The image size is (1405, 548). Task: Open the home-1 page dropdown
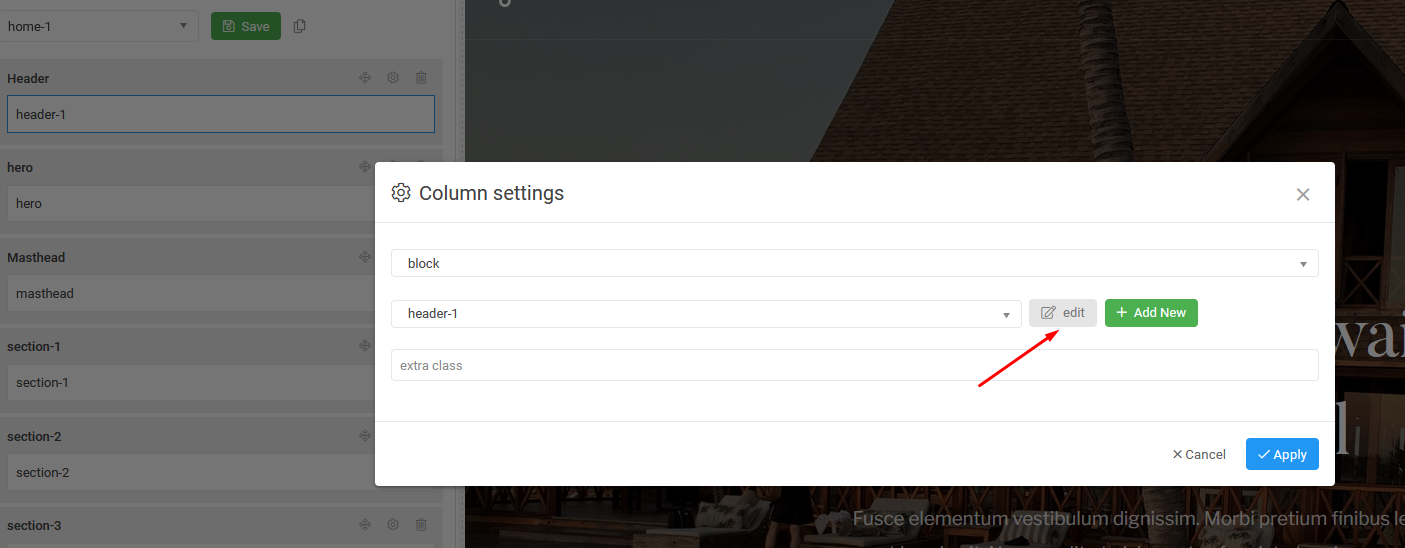tap(98, 26)
